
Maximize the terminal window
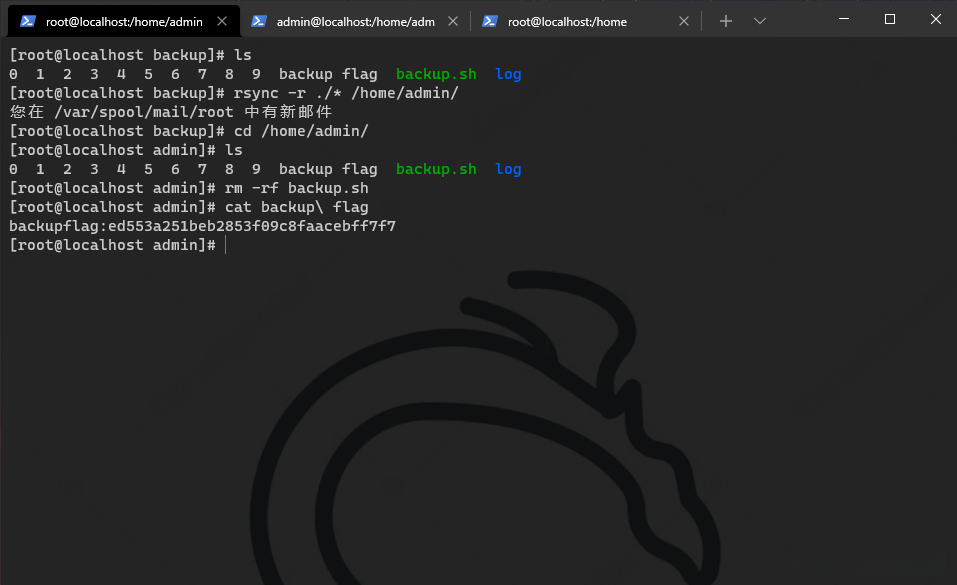click(890, 20)
